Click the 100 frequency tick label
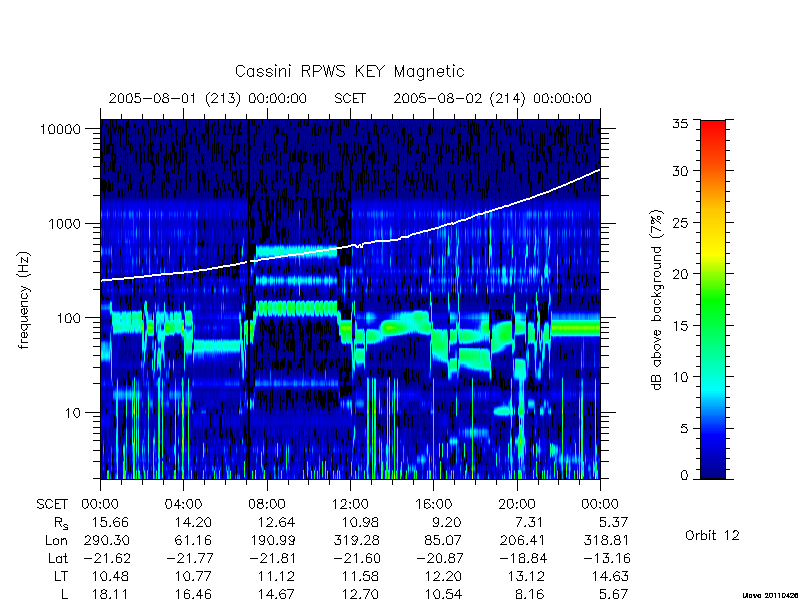This screenshot has height=600, width=800. point(69,318)
